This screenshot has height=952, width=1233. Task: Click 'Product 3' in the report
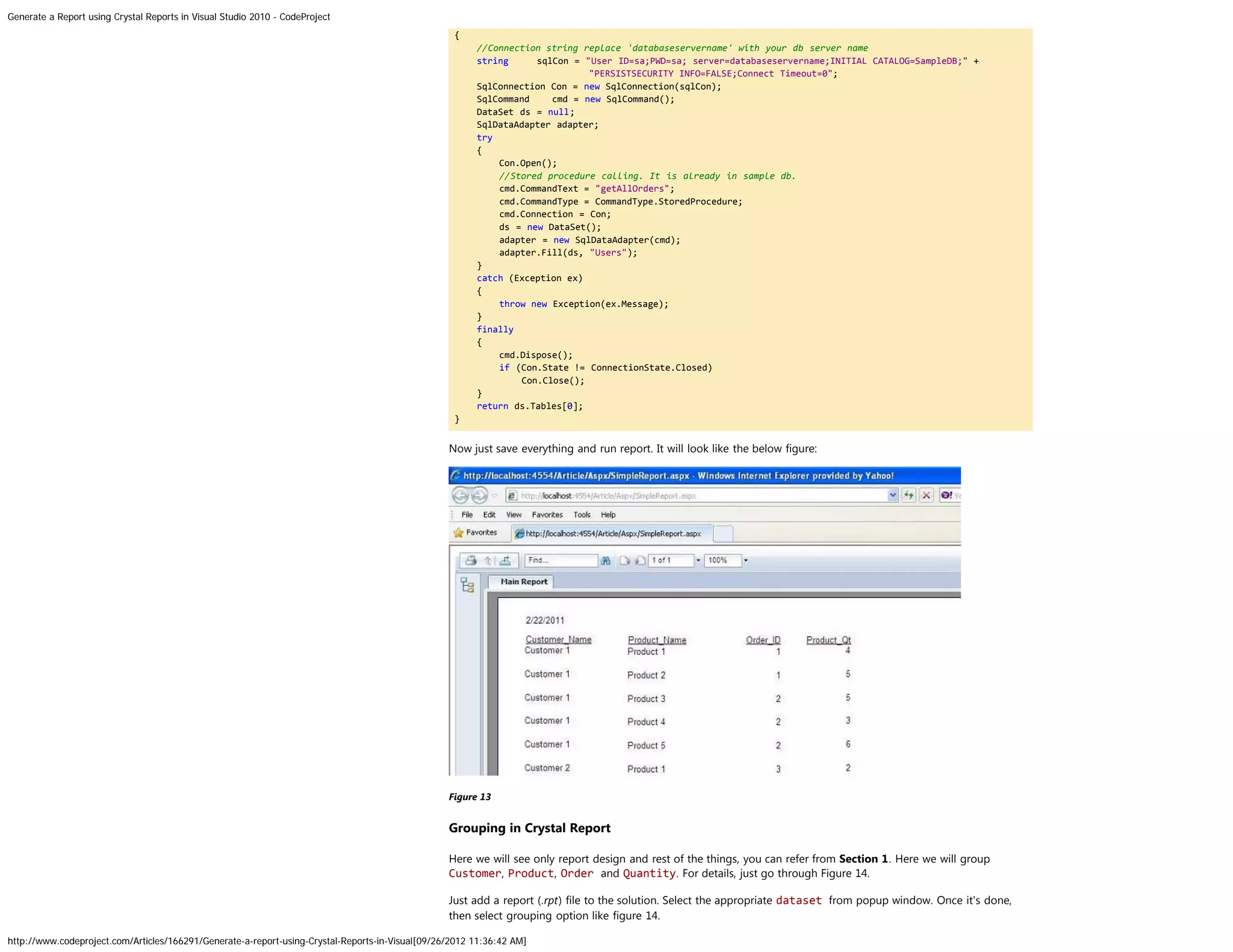647,699
